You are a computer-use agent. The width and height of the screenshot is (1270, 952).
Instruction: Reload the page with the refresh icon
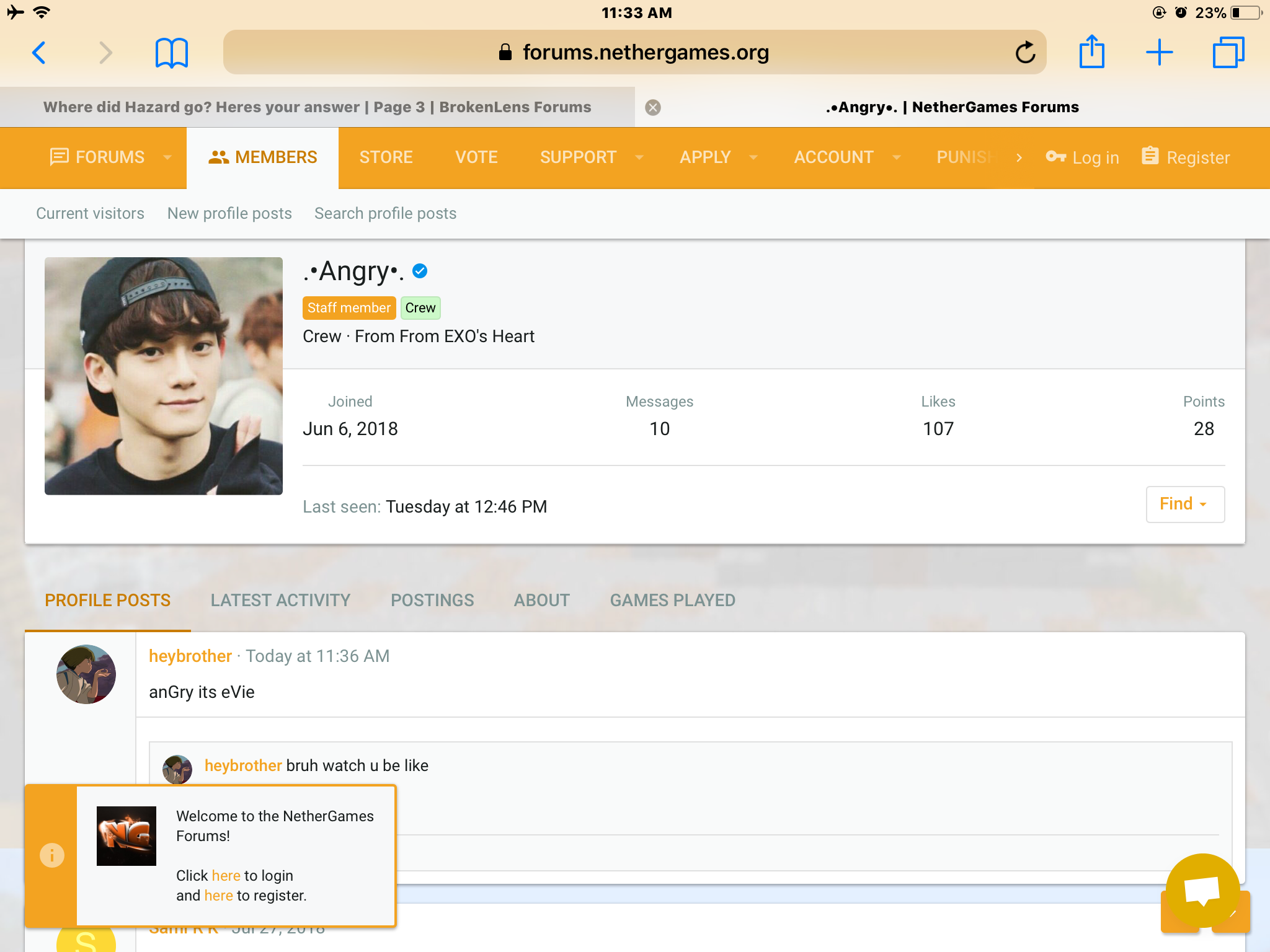[x=1025, y=52]
